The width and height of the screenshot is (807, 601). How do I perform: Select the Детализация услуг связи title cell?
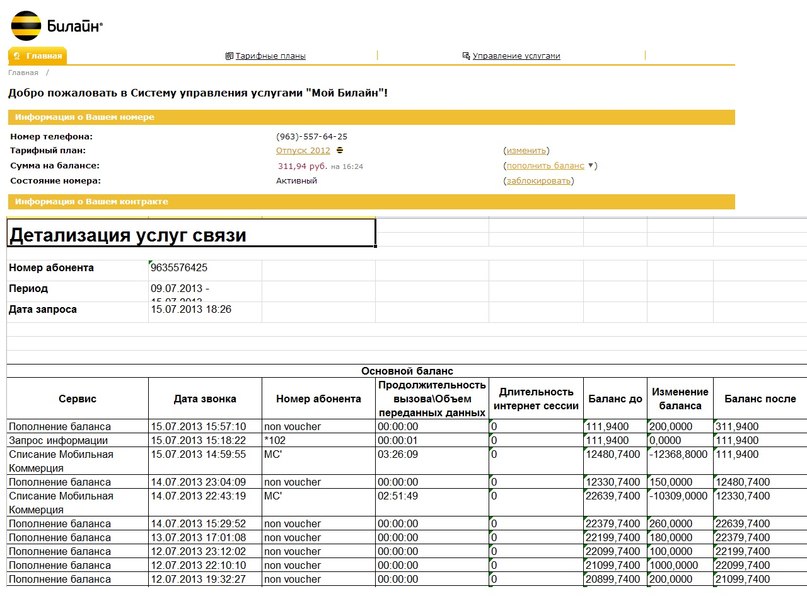click(x=191, y=233)
